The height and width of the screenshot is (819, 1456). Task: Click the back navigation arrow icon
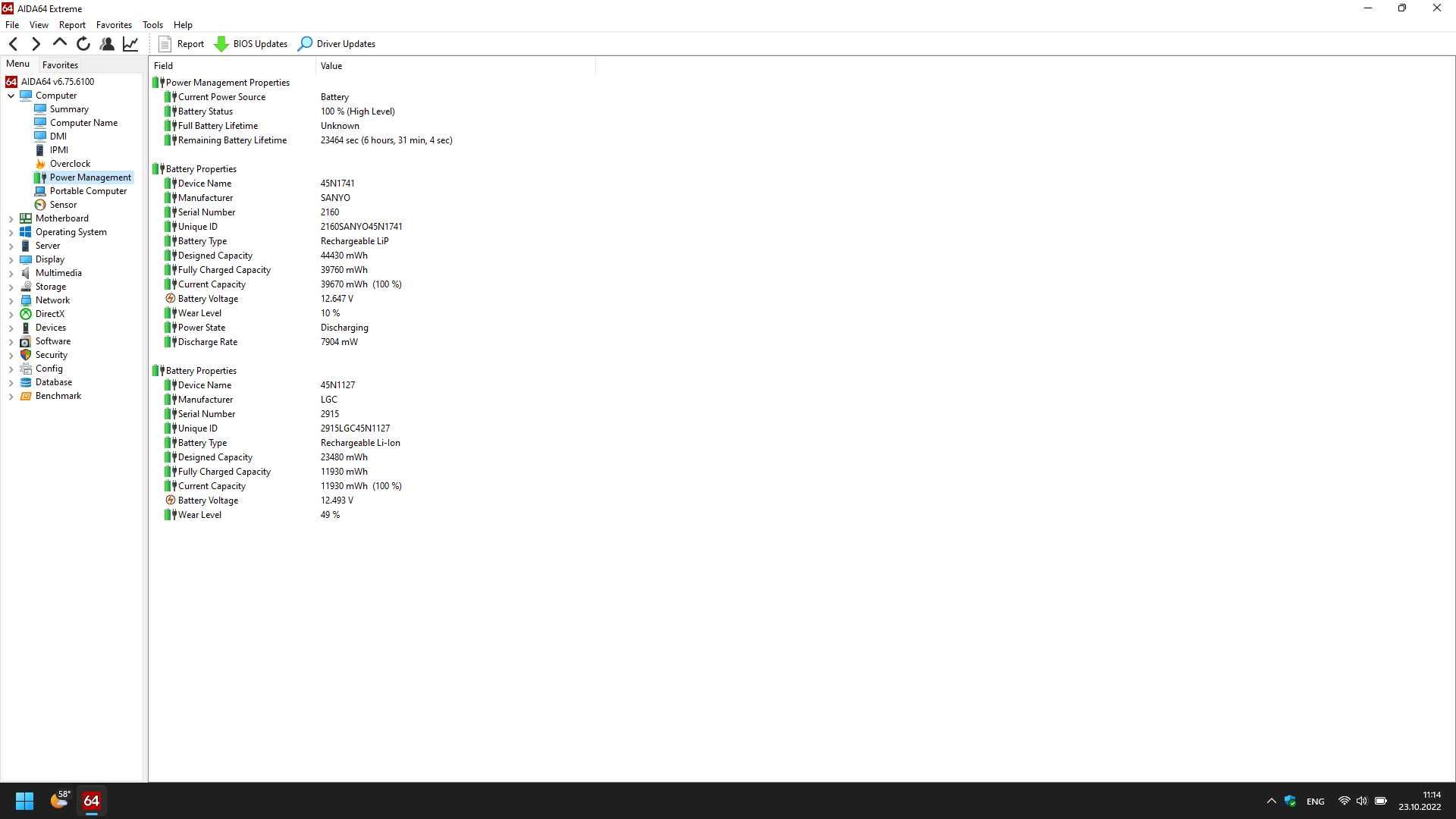pos(13,43)
